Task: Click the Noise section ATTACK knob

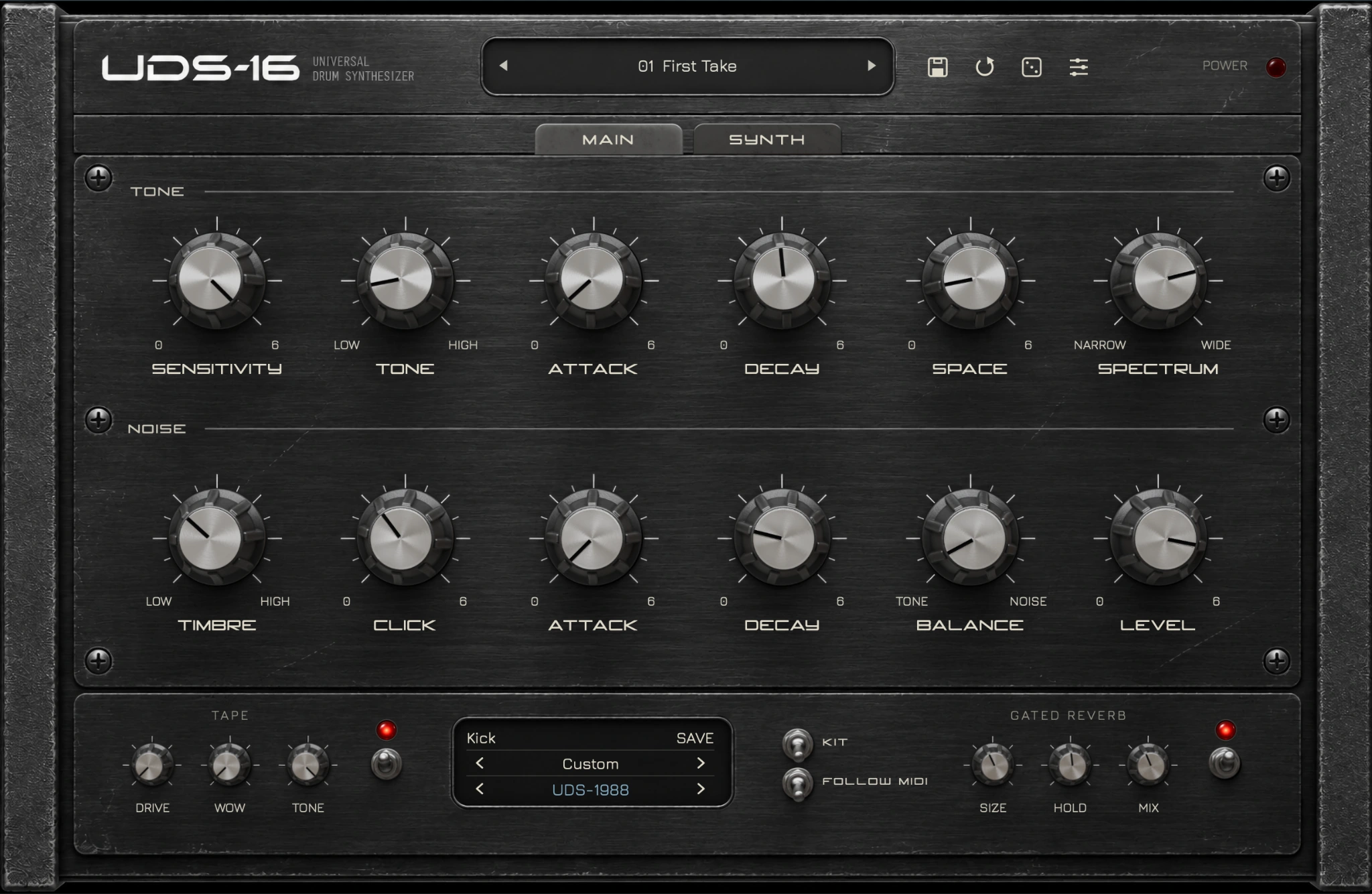Action: pyautogui.click(x=594, y=537)
